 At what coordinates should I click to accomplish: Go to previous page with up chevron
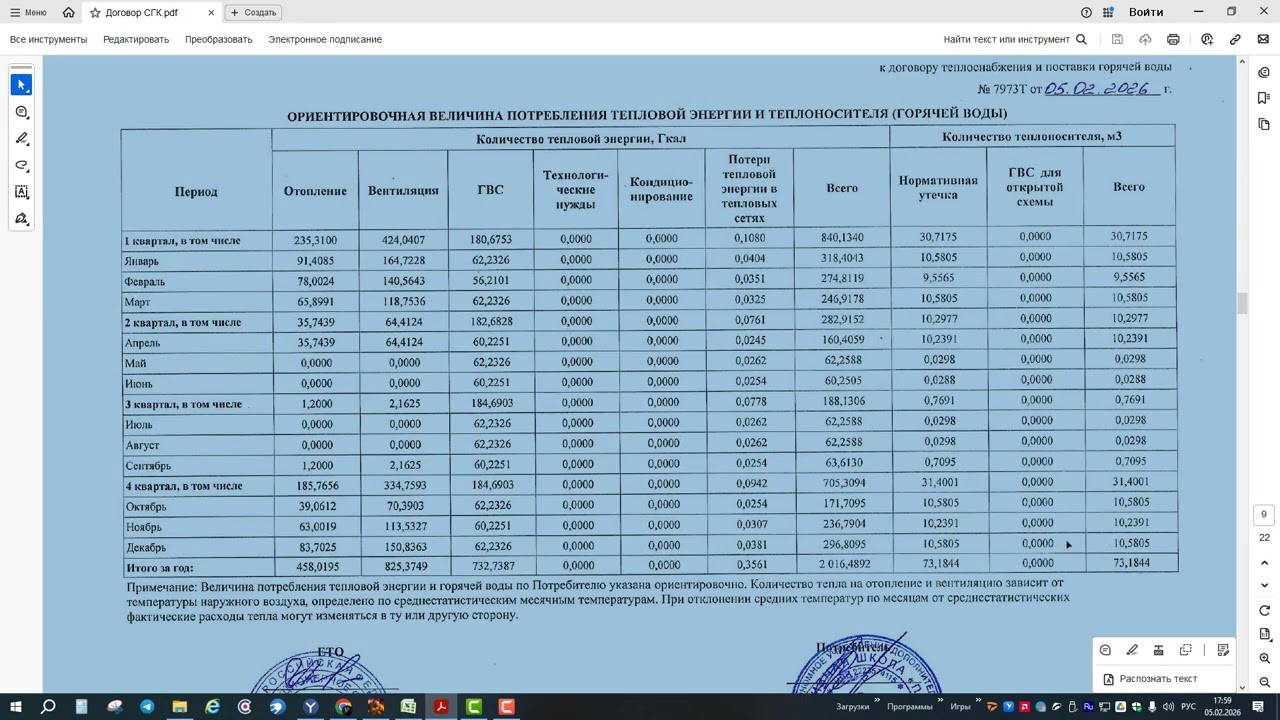click(x=1264, y=564)
